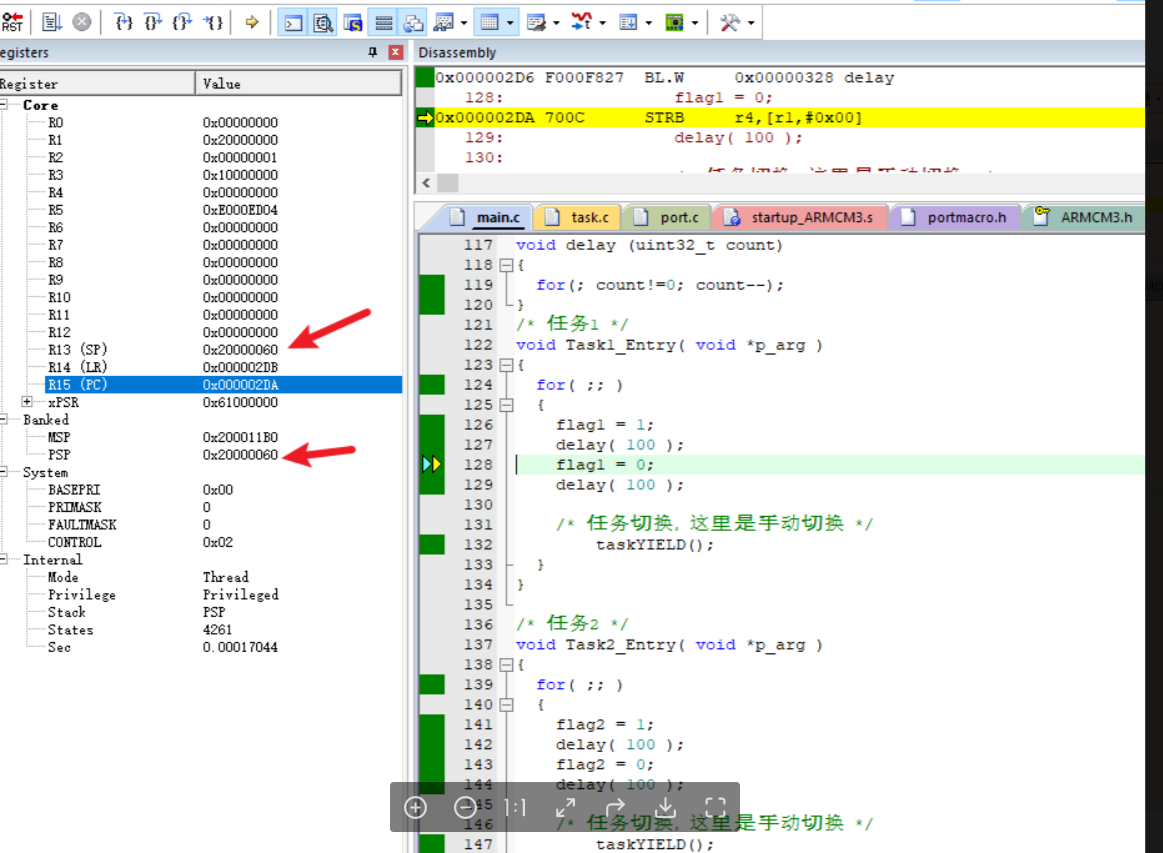Image resolution: width=1163 pixels, height=853 pixels.
Task: Switch to the main.c tab
Action: tap(488, 217)
